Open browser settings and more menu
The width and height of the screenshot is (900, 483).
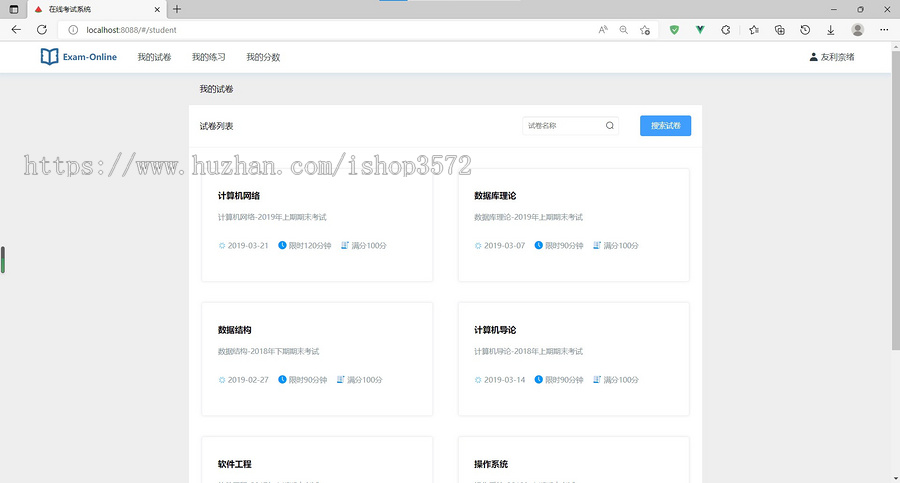884,30
